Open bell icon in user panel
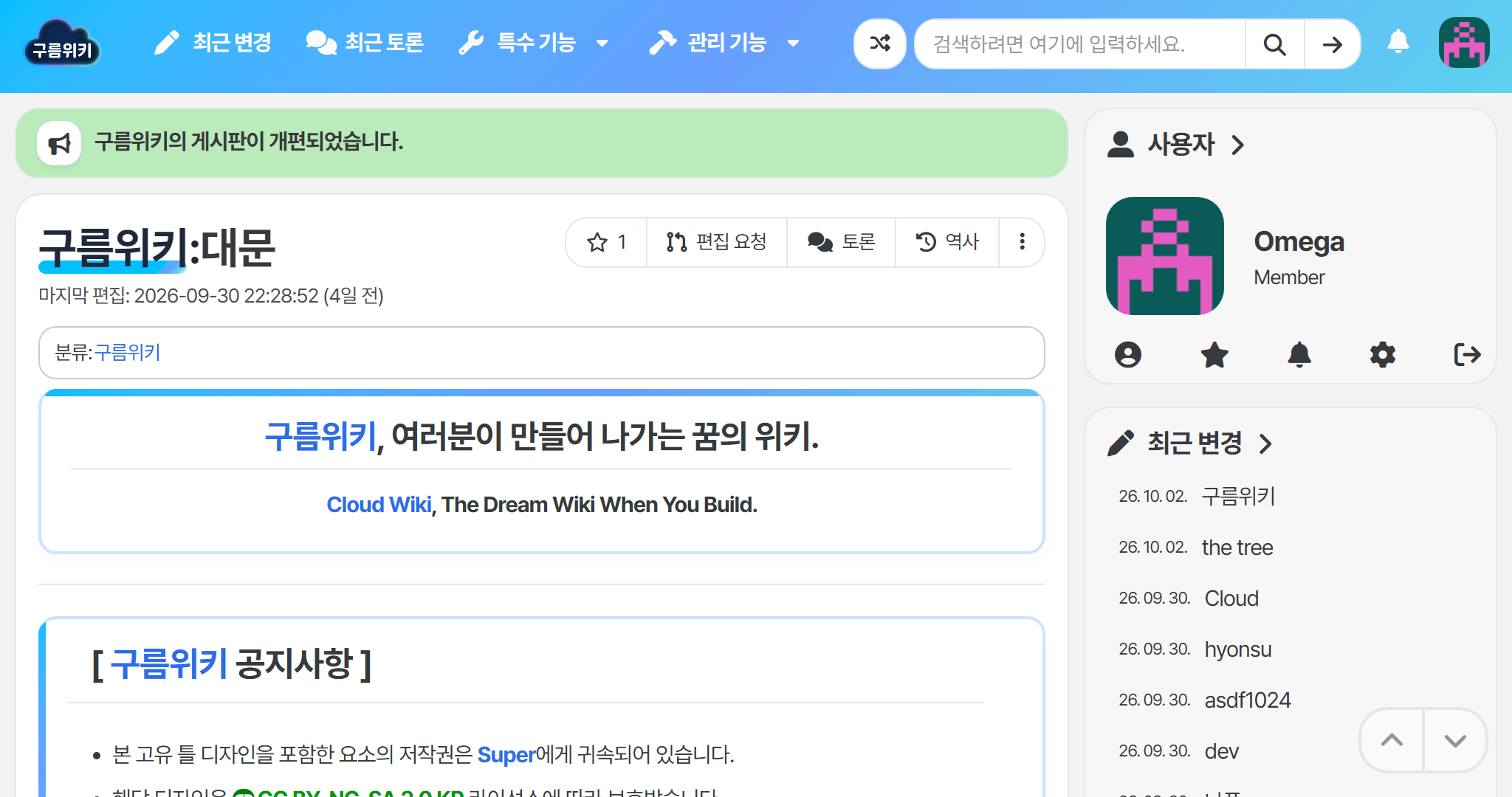This screenshot has width=1512, height=797. coord(1299,355)
